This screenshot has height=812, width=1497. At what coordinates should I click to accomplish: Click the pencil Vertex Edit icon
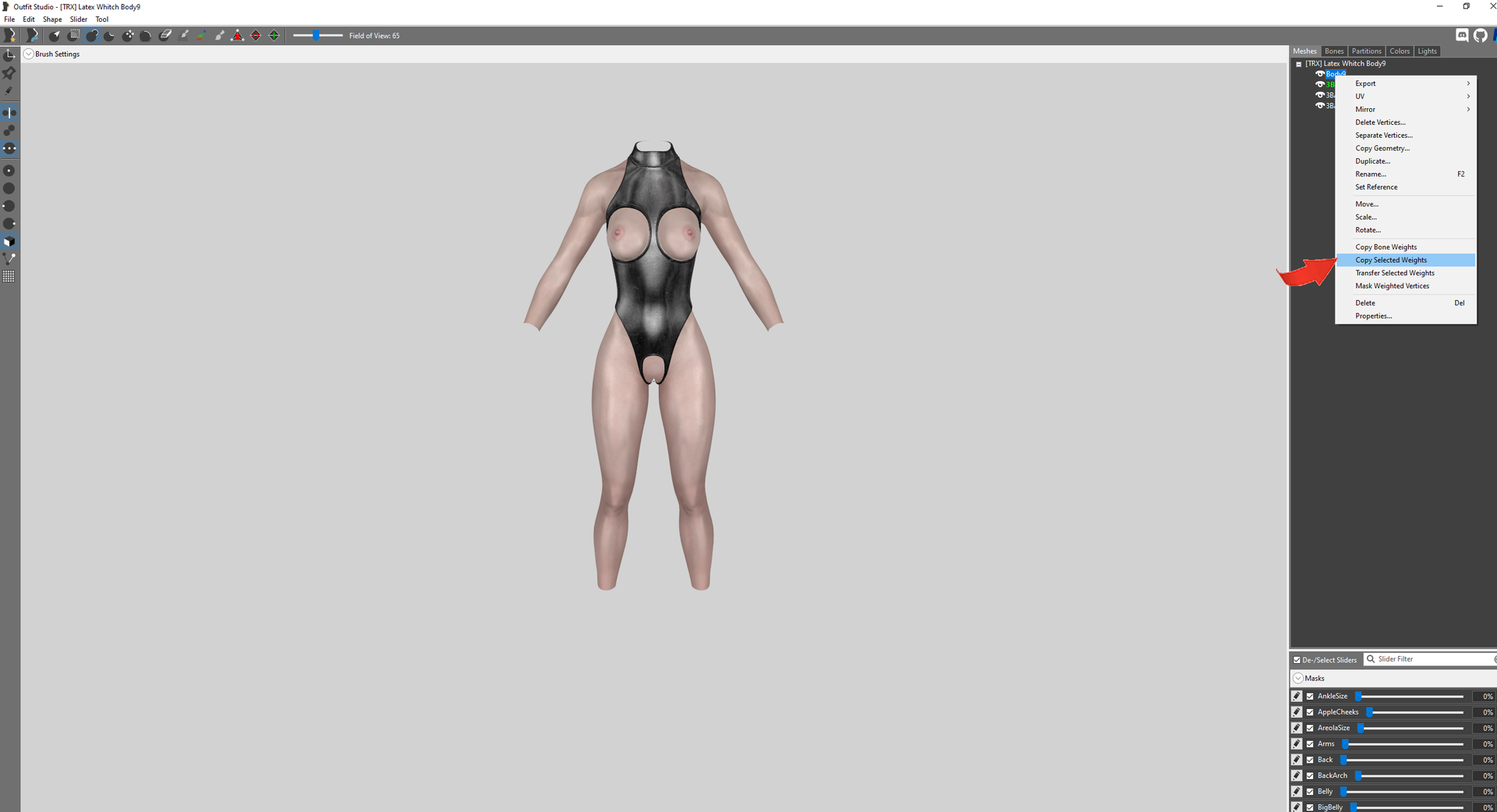pos(9,90)
